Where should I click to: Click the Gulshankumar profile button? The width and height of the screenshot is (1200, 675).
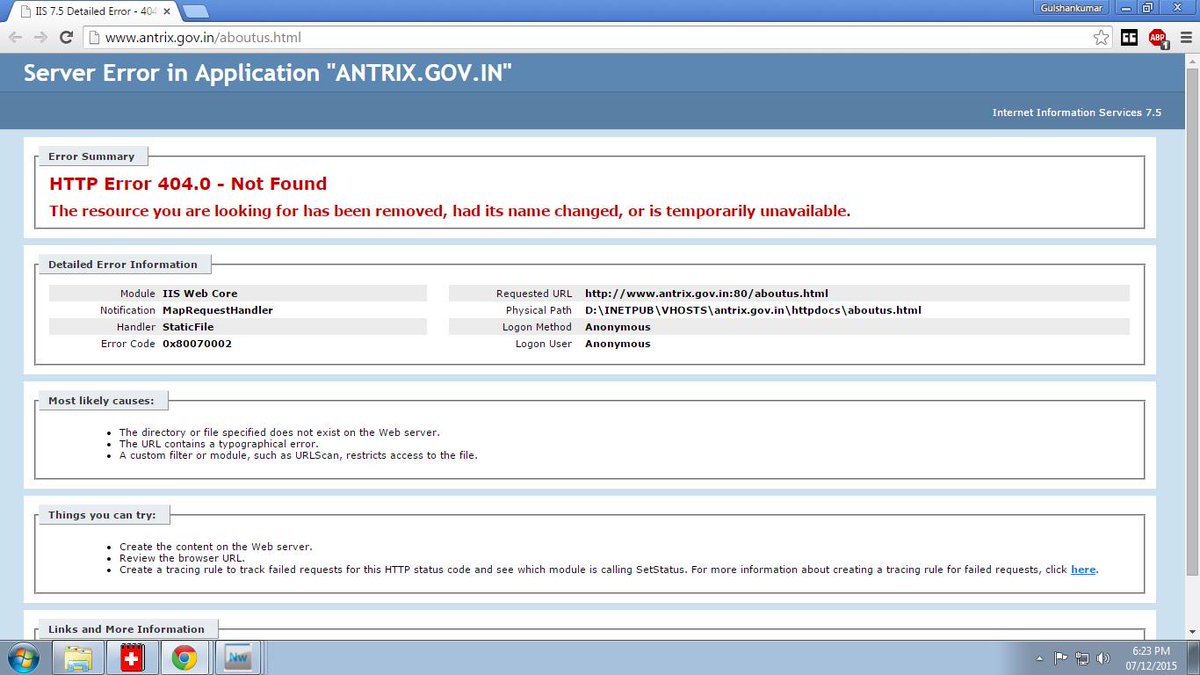pos(1071,7)
